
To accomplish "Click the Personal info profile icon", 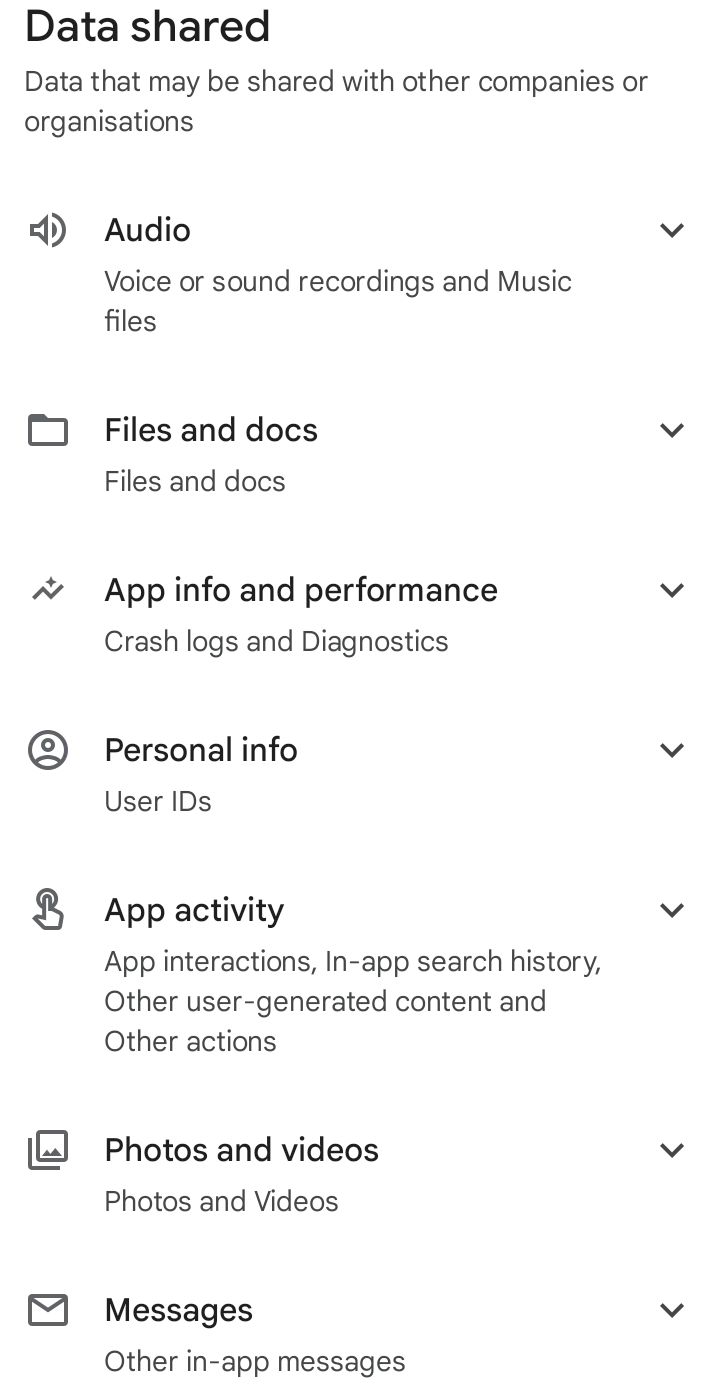I will (x=47, y=750).
